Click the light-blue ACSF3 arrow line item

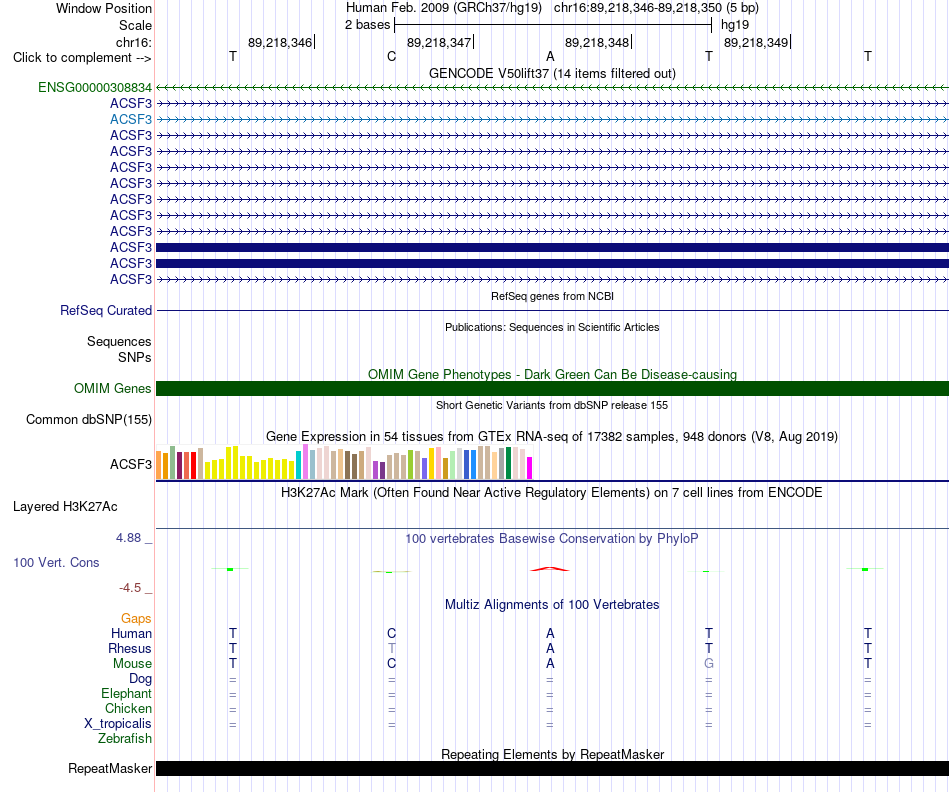click(552, 119)
